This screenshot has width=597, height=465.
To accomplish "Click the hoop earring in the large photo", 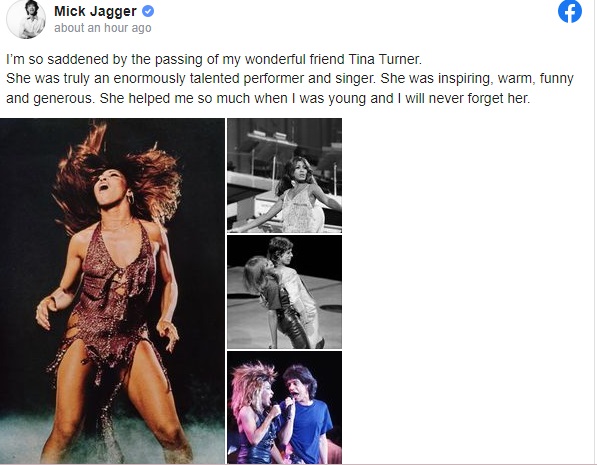I will click(x=130, y=198).
